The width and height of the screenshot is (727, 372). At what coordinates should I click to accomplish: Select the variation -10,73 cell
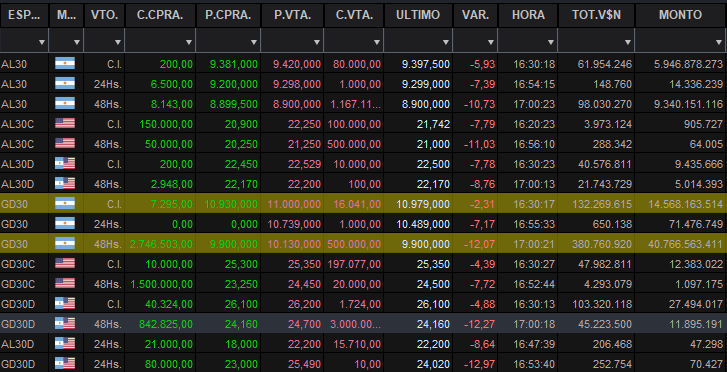475,103
